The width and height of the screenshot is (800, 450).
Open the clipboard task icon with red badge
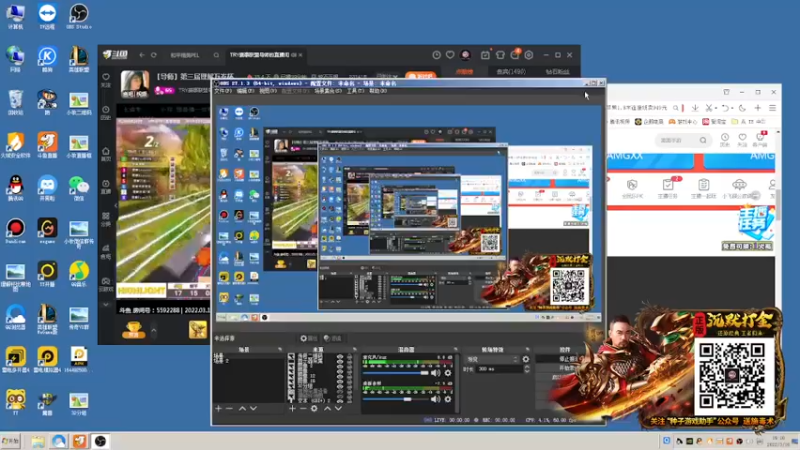point(668,187)
